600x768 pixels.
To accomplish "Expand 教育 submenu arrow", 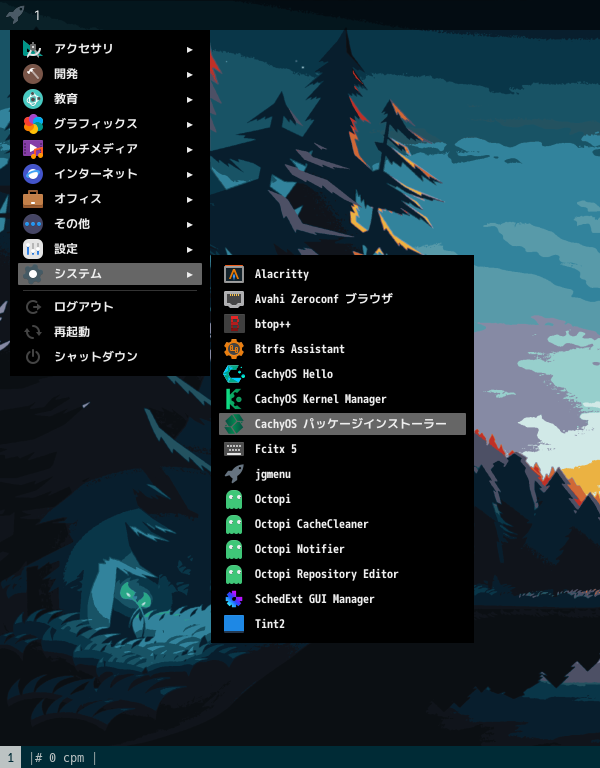I will pos(190,99).
